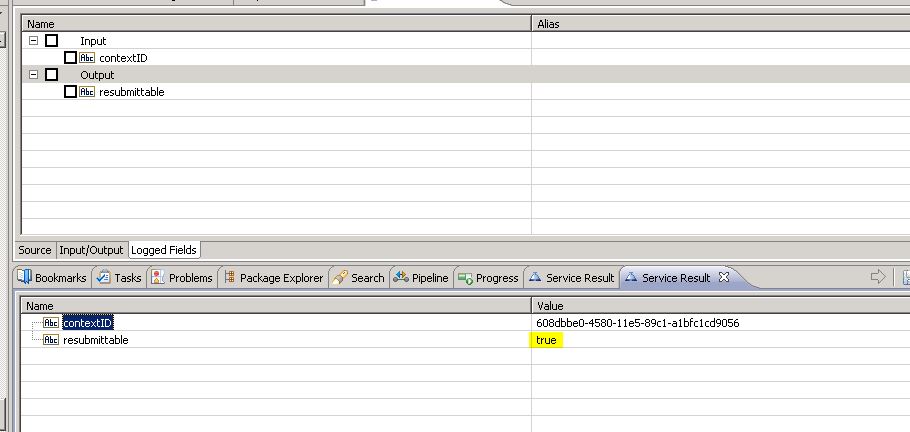Click the Abc icon beside contextID in Service Result
The height and width of the screenshot is (432, 910).
(x=51, y=323)
